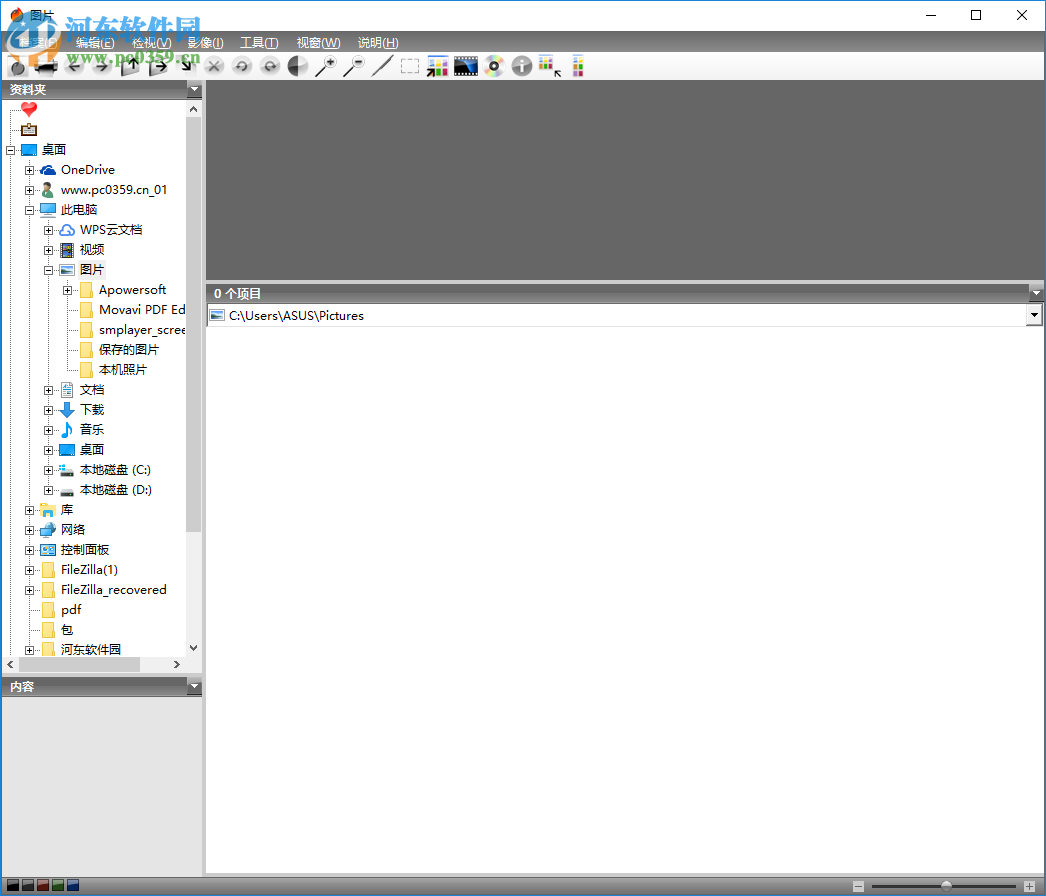Click the thumbnail size slider handle

[946, 886]
